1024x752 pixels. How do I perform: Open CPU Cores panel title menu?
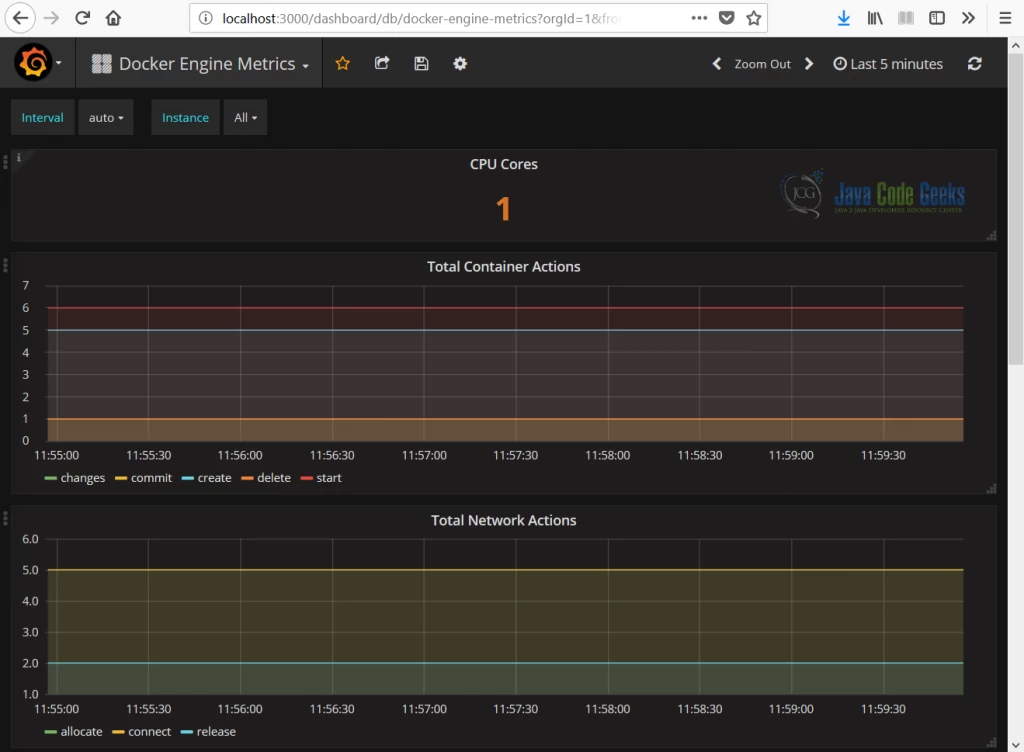(504, 164)
